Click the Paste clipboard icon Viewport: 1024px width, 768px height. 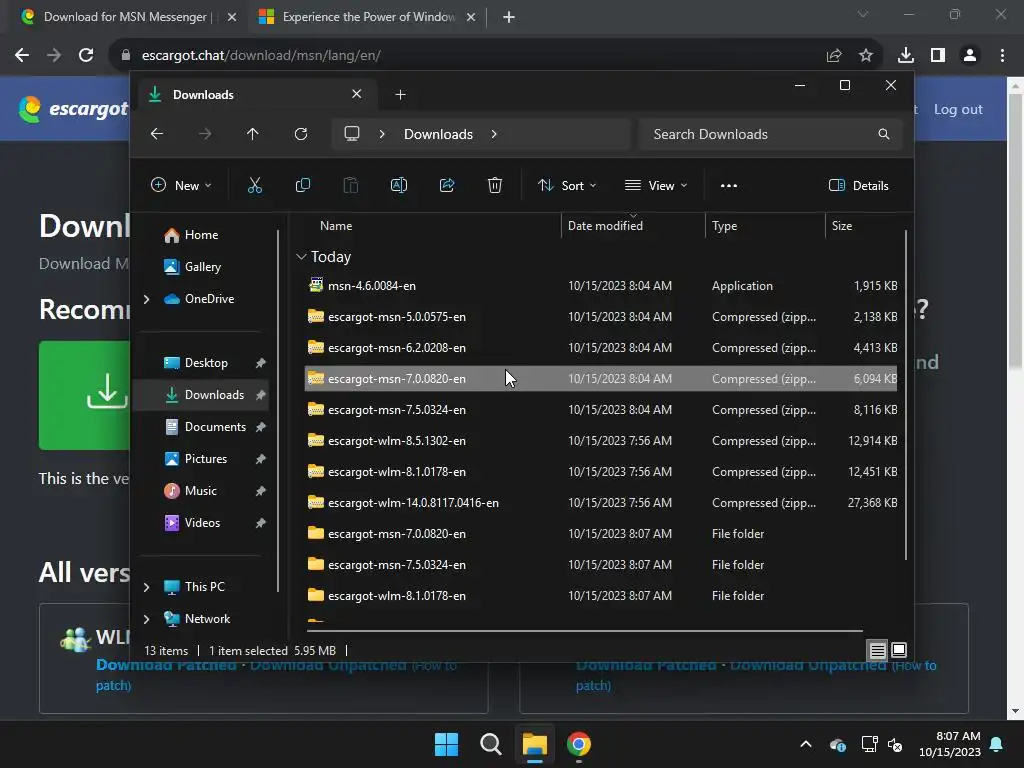click(351, 185)
